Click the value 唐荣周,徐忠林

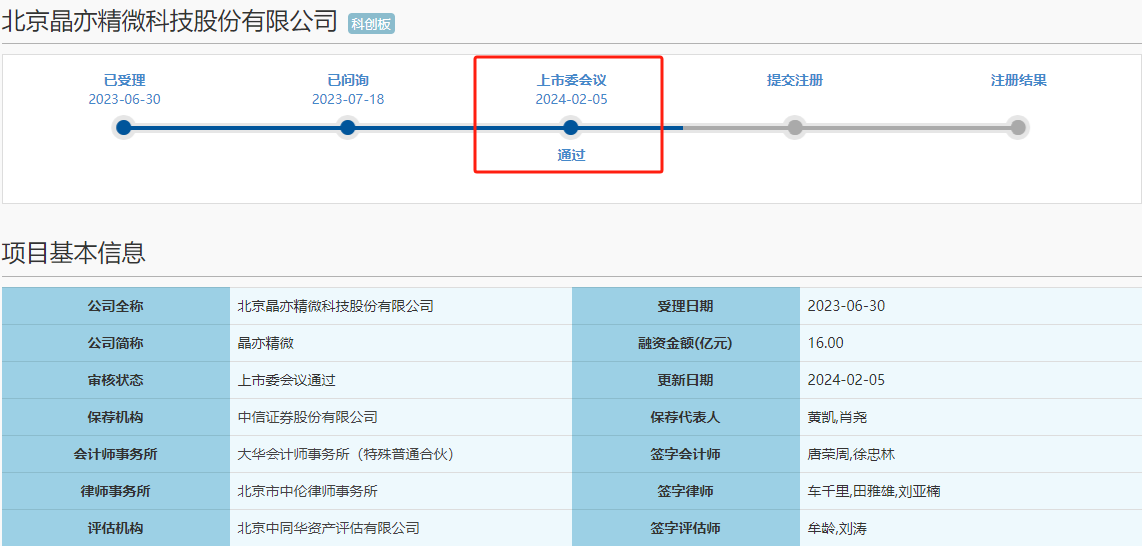click(851, 454)
